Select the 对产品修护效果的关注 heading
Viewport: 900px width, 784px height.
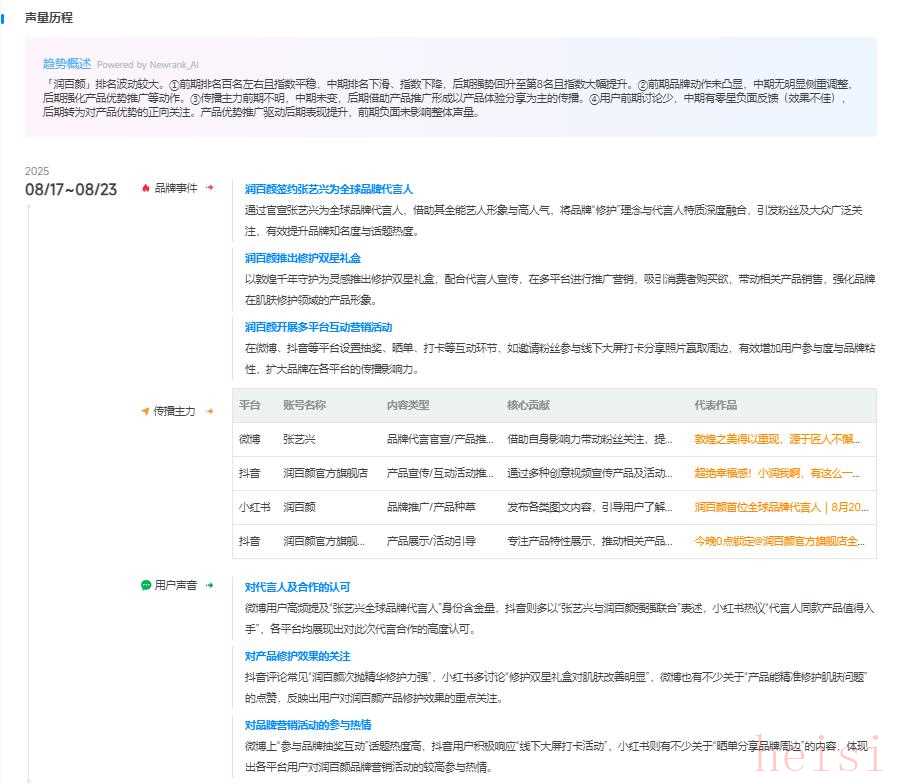click(x=297, y=656)
